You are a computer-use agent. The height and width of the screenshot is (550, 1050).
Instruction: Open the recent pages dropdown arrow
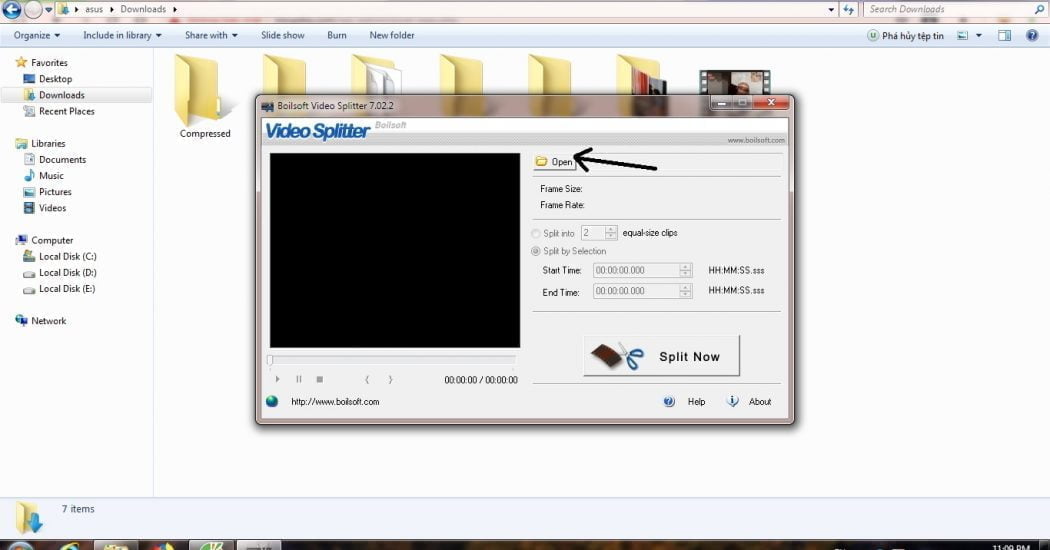48,9
